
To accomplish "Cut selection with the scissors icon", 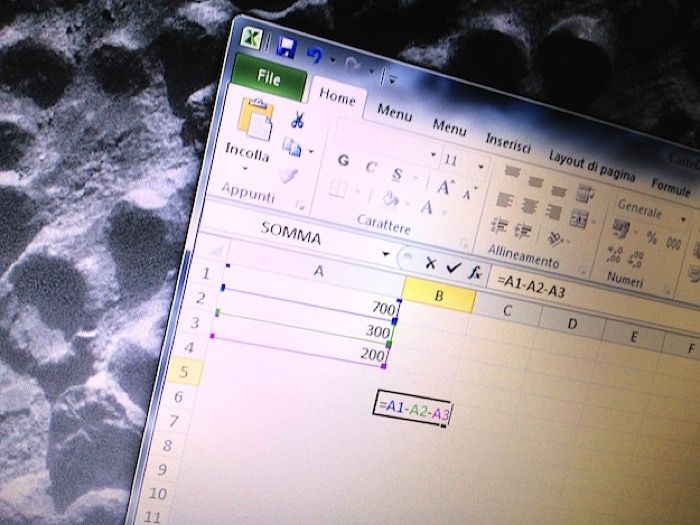I will [x=298, y=120].
